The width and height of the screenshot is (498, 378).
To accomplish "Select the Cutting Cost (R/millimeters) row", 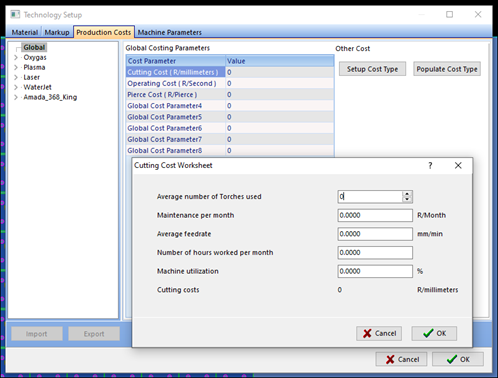I will coord(230,72).
